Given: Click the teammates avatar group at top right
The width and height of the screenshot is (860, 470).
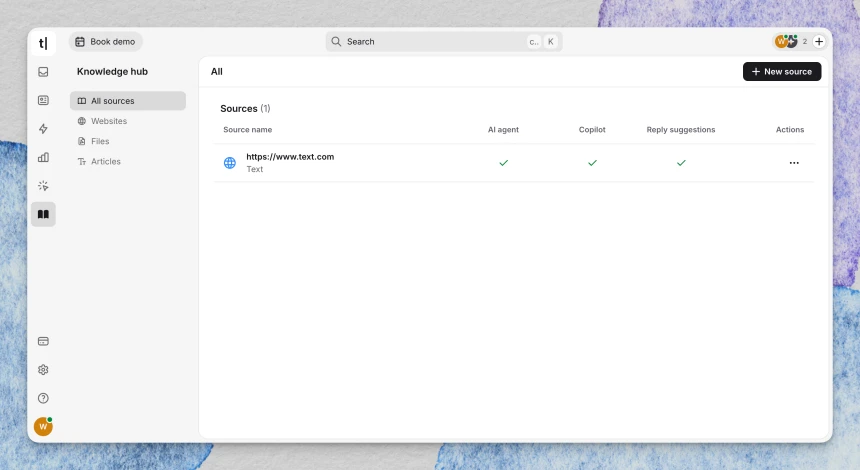Looking at the screenshot, I should click(786, 41).
